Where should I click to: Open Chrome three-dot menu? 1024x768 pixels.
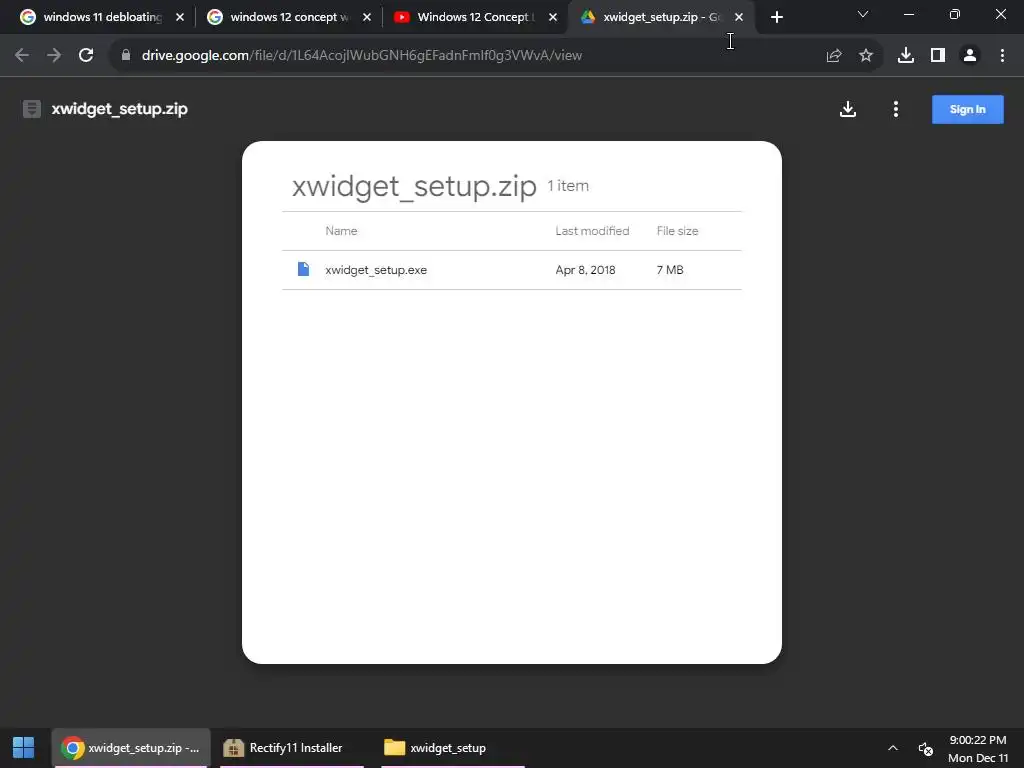pos(1002,56)
